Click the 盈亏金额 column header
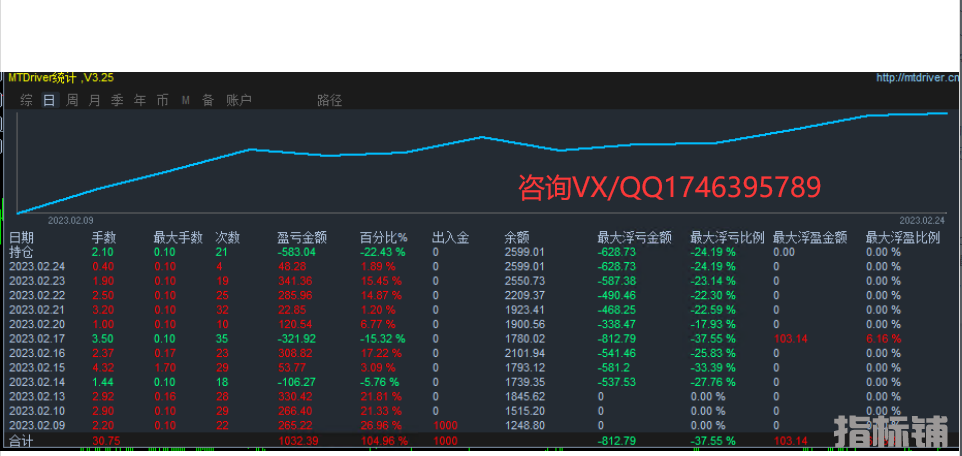This screenshot has height=456, width=962. (x=302, y=238)
